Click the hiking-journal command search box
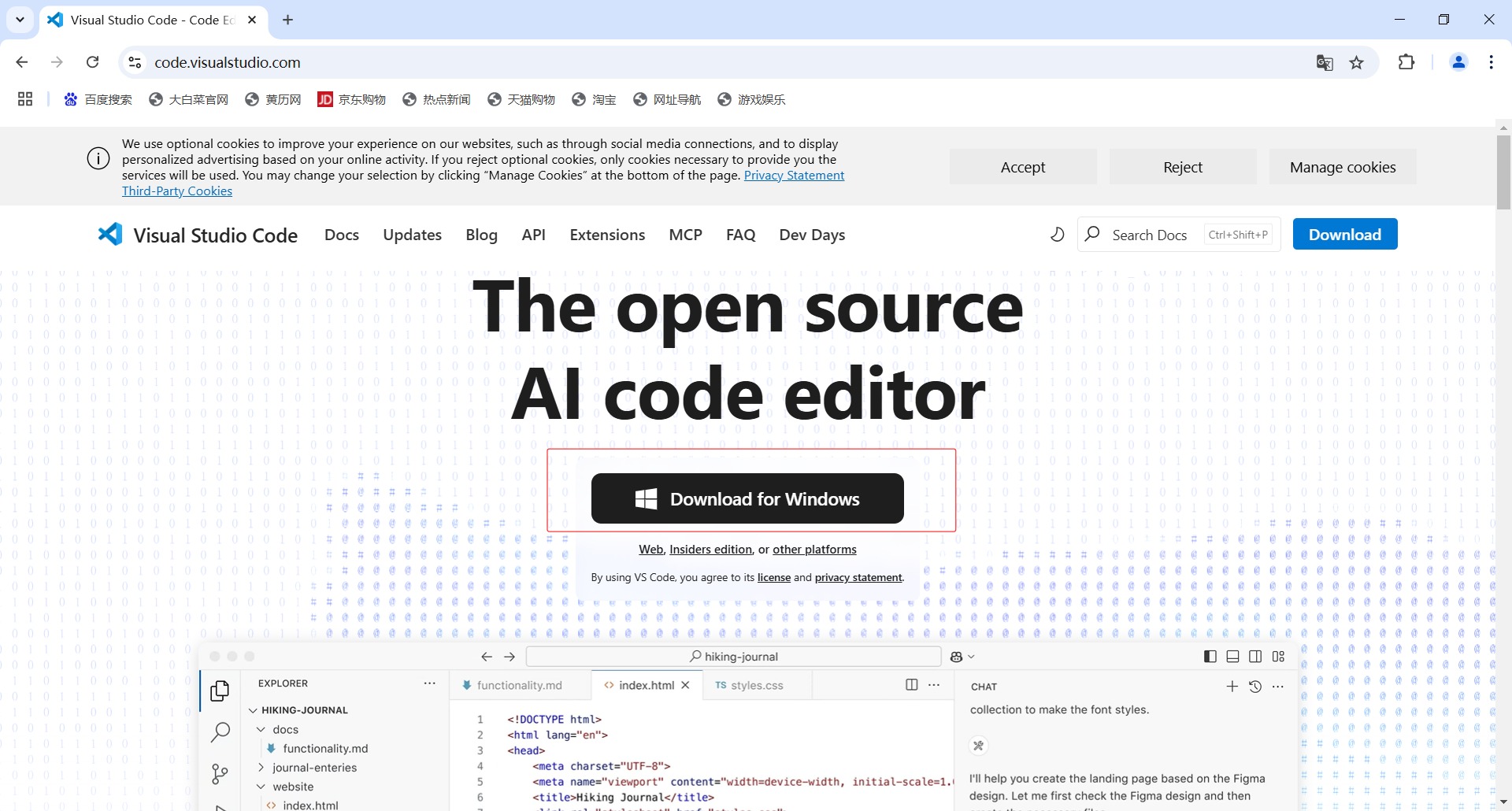Screen dimensions: 1512x811 [x=733, y=657]
